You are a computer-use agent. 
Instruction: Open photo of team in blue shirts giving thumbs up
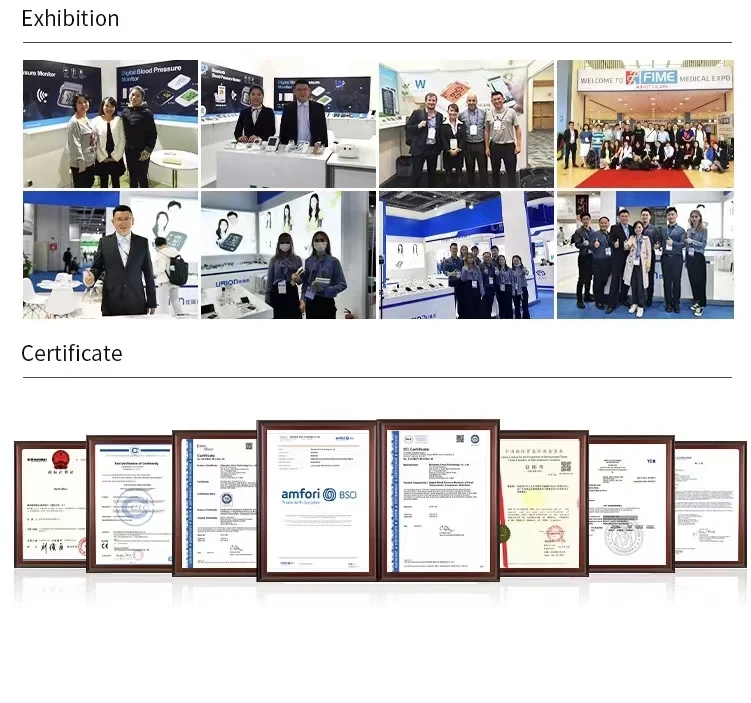[x=645, y=255]
